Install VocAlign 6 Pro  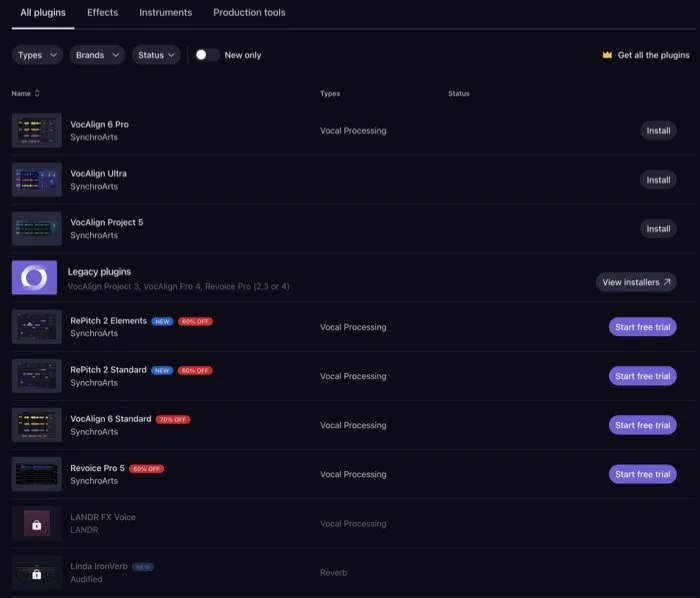coord(658,131)
